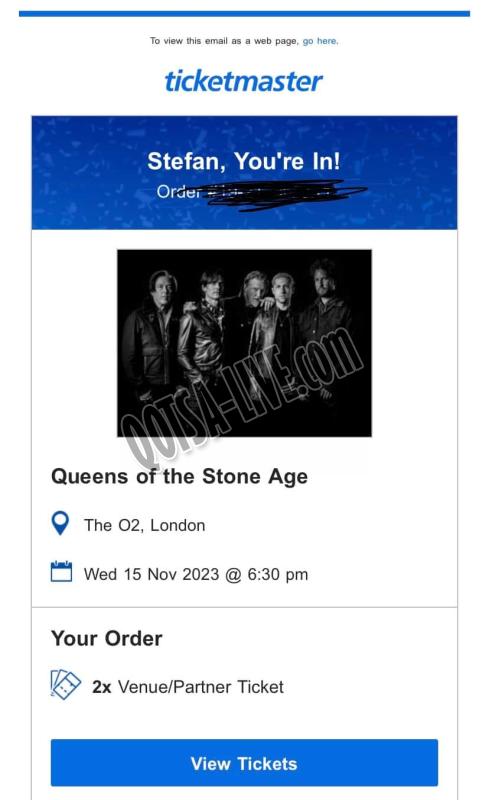489x800 pixels.
Task: Click the tickets icon under Your Order
Action: pyautogui.click(x=65, y=685)
